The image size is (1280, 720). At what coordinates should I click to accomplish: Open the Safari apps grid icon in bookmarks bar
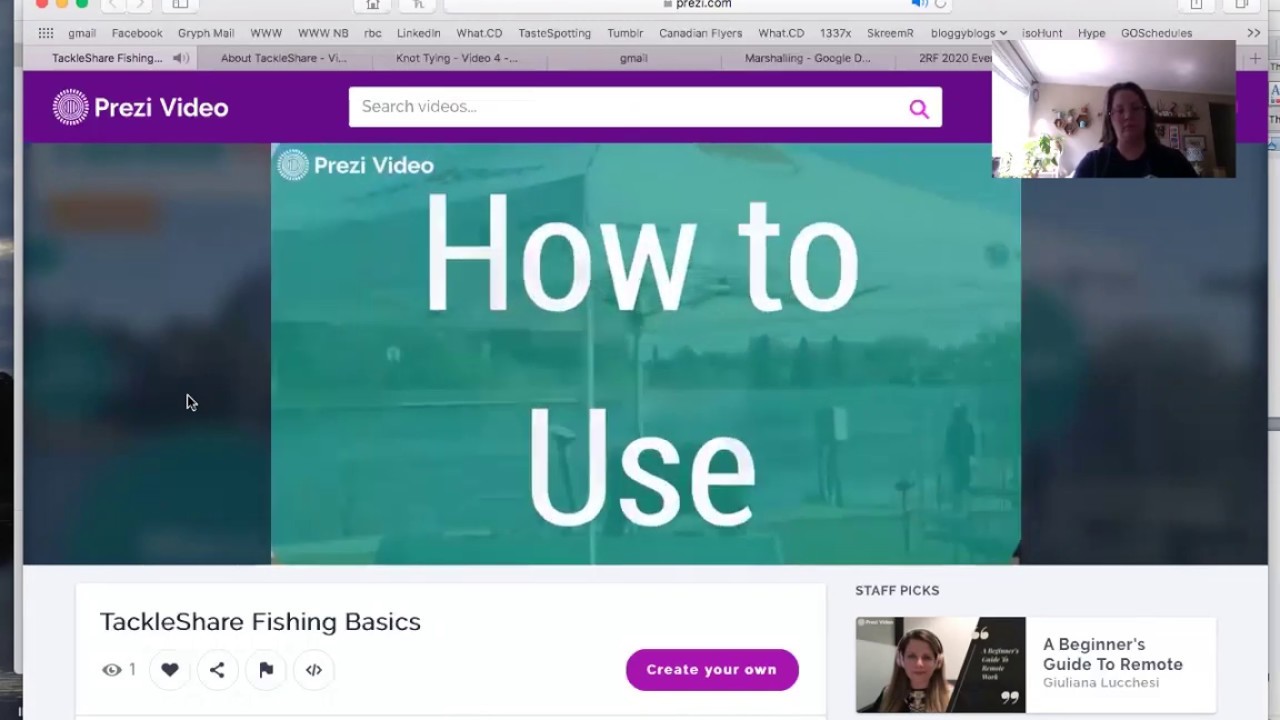pyautogui.click(x=46, y=33)
